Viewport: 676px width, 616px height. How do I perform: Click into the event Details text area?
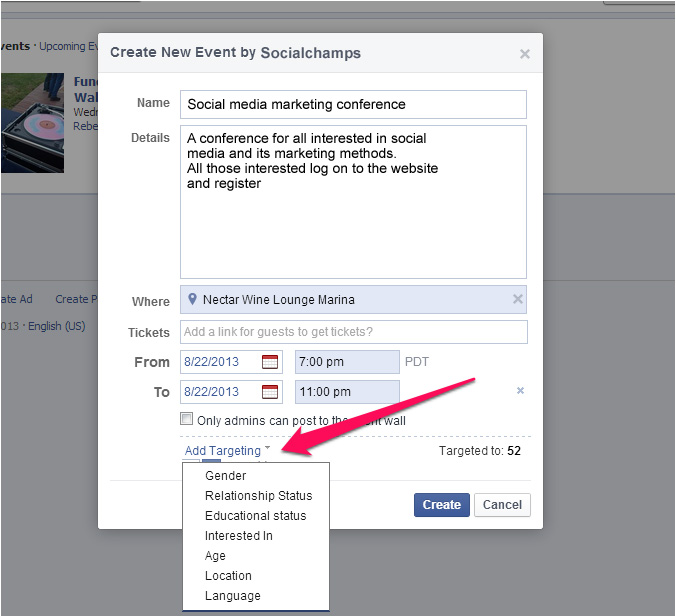click(353, 202)
